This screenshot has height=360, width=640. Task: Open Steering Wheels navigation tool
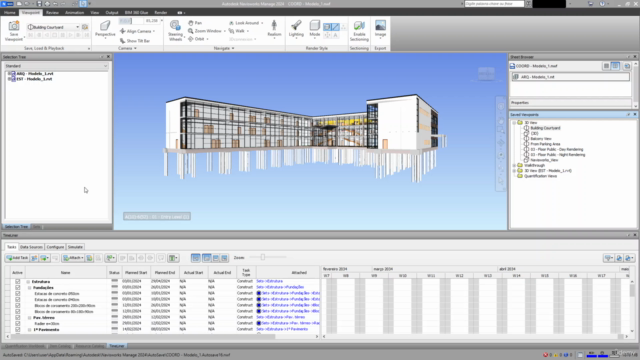175,30
